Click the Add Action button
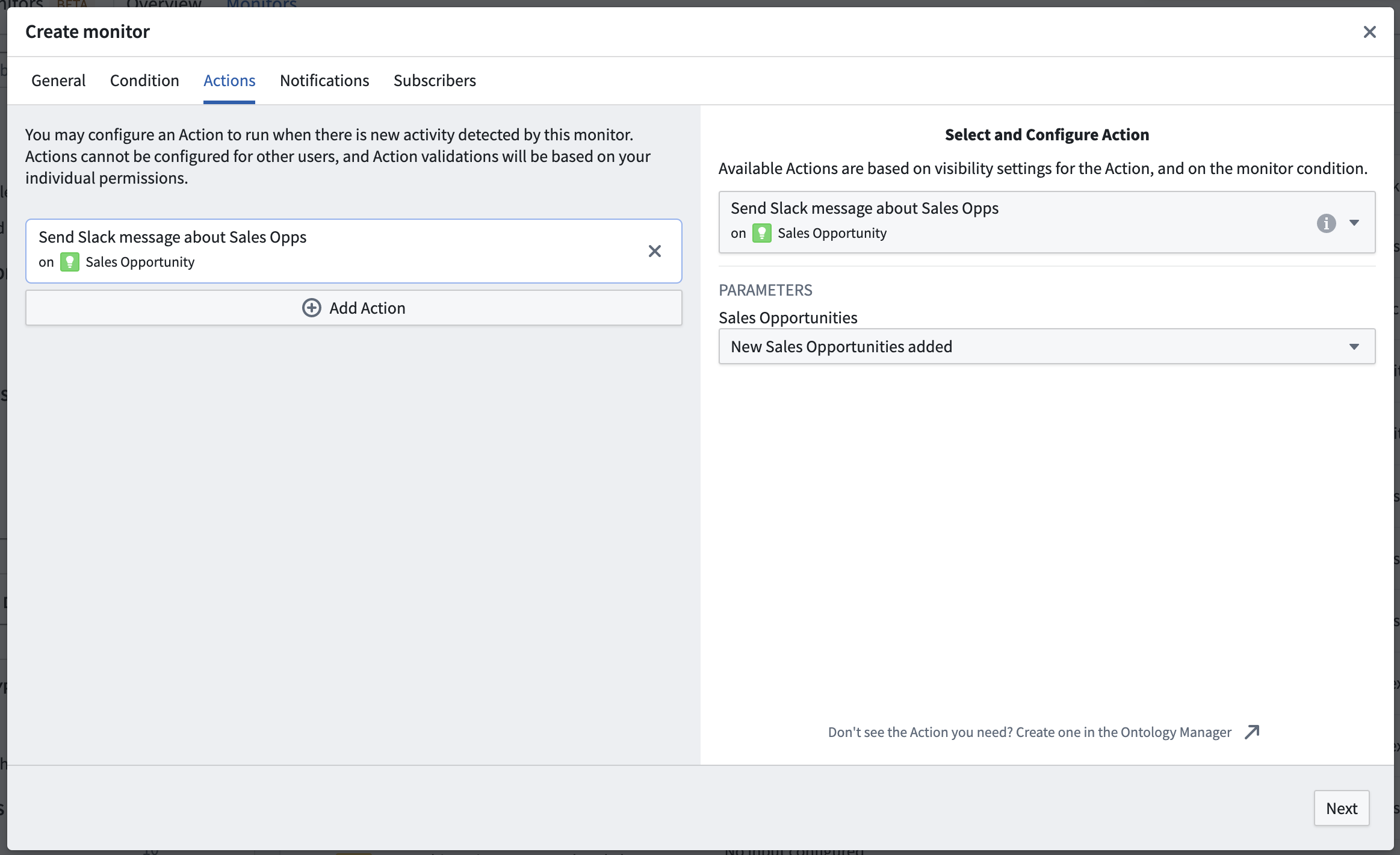This screenshot has height=855, width=1400. pos(354,308)
